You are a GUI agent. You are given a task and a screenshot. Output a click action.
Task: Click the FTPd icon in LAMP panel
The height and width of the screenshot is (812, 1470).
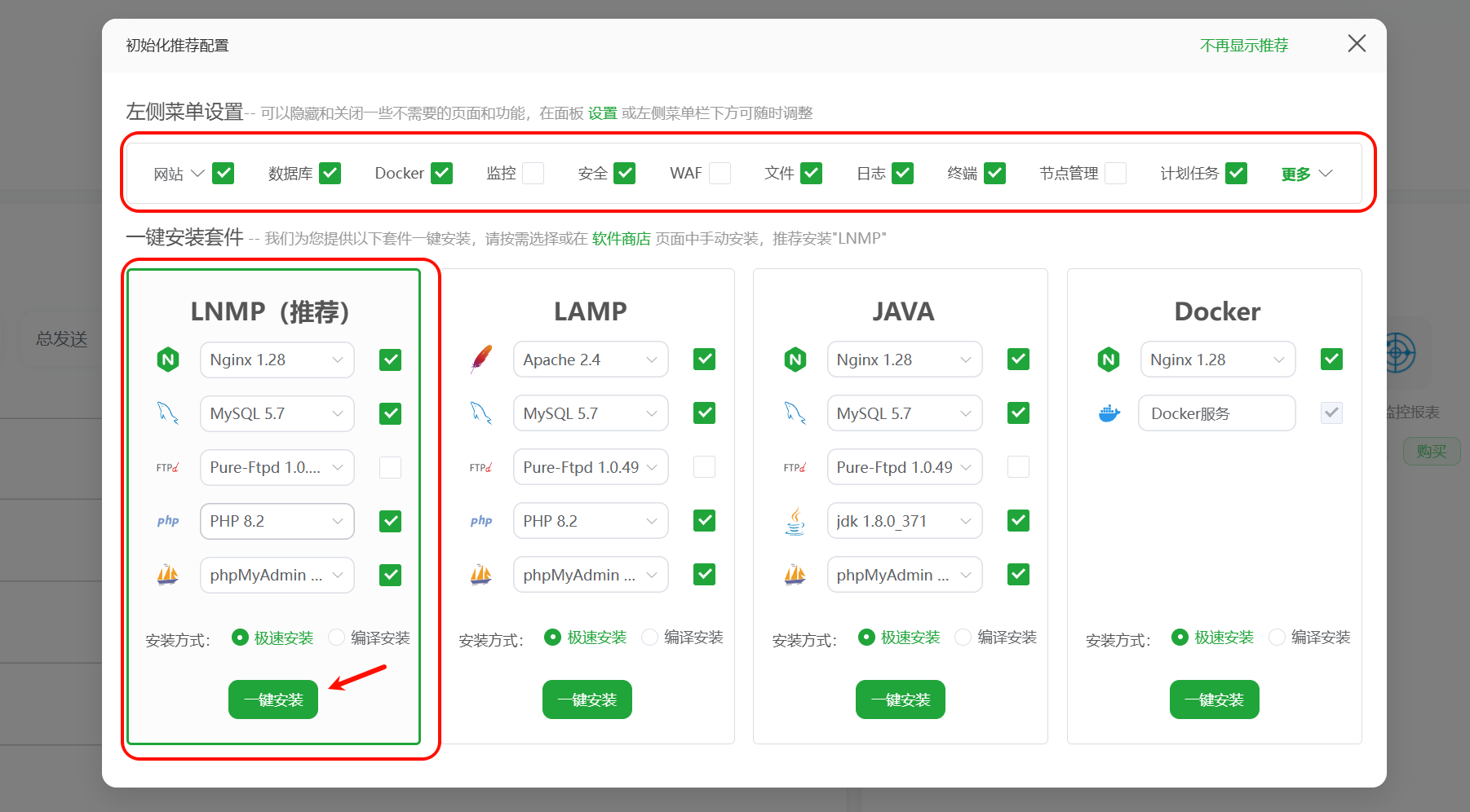point(481,467)
